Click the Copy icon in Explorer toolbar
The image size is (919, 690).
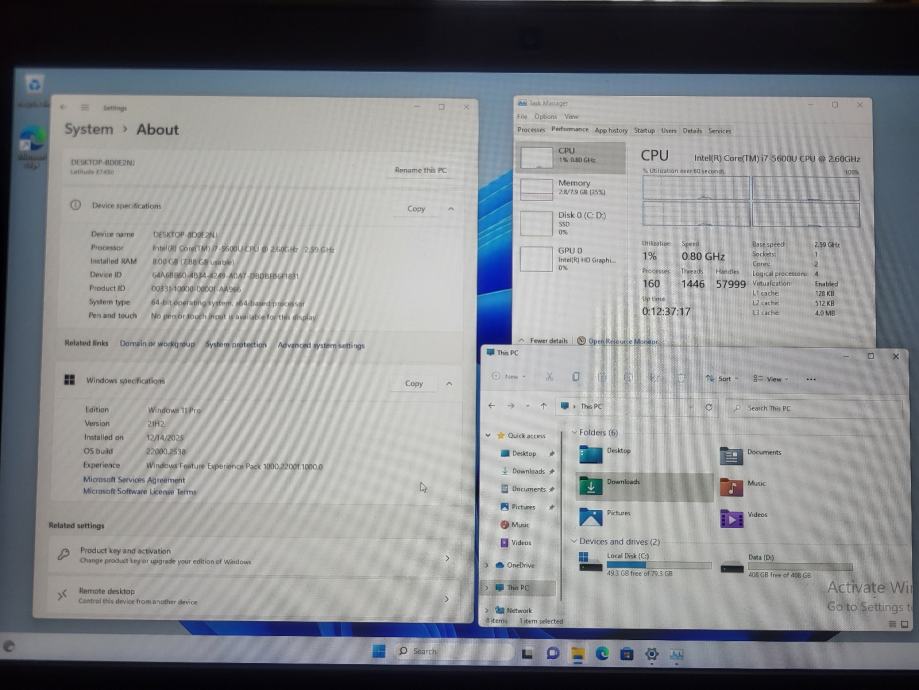pyautogui.click(x=576, y=376)
